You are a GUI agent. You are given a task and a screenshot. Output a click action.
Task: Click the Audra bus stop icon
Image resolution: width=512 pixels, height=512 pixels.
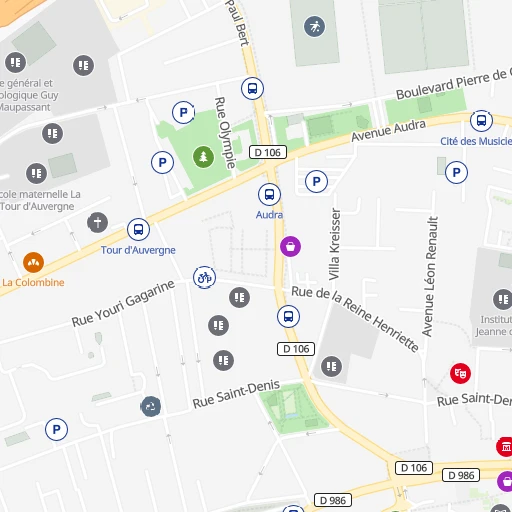tap(269, 194)
